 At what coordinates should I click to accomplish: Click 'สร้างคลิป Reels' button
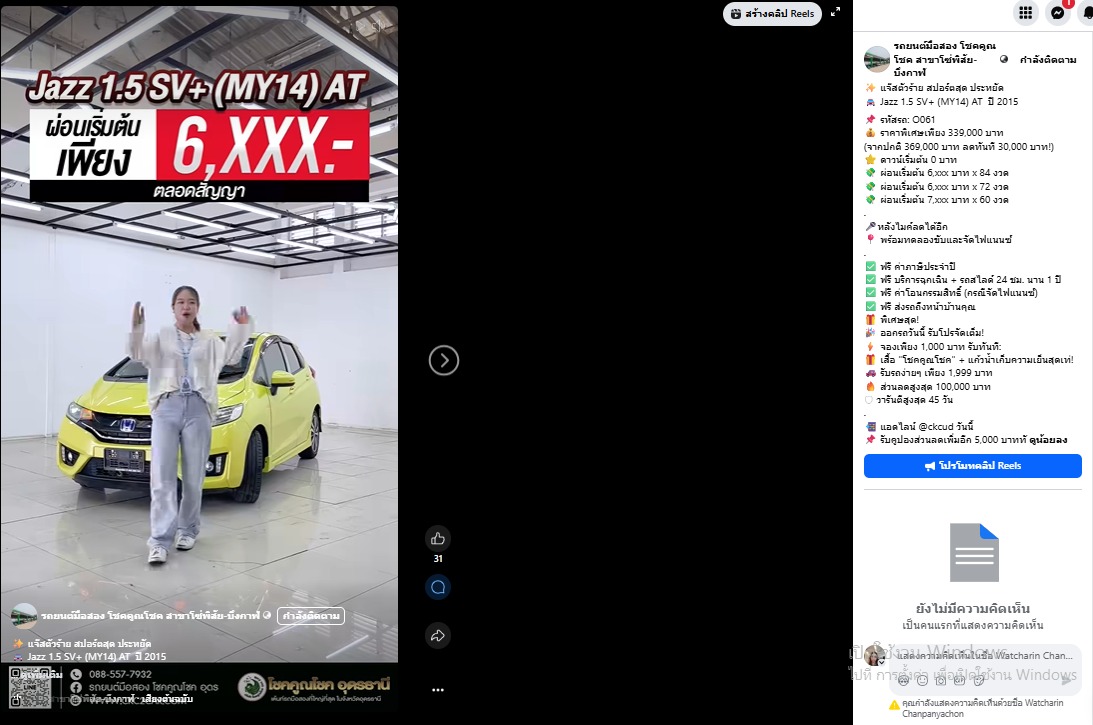pyautogui.click(x=772, y=13)
